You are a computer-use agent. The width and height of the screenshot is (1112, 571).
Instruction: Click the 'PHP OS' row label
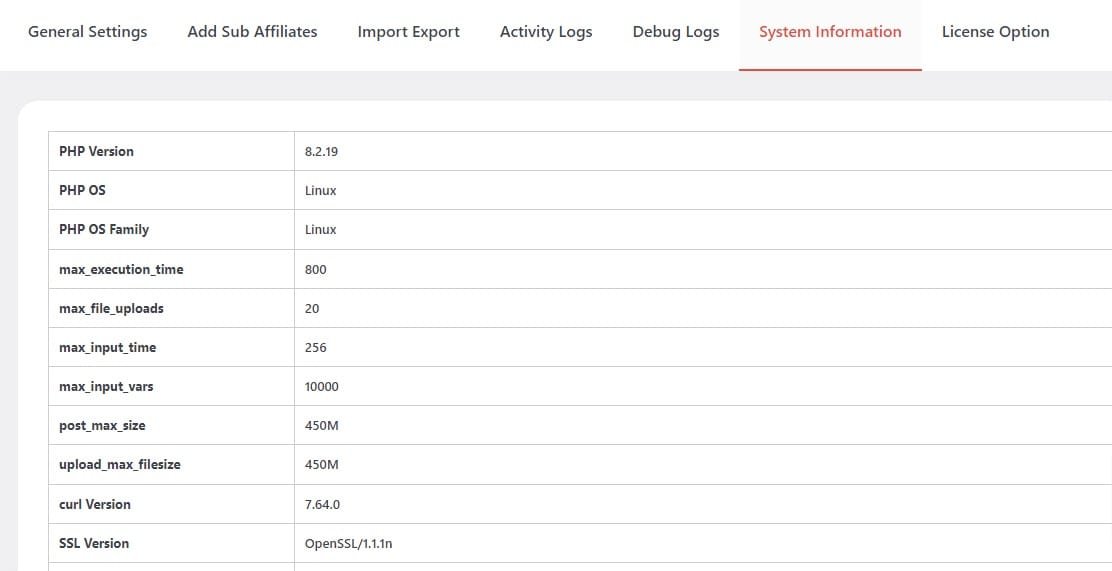click(x=82, y=190)
